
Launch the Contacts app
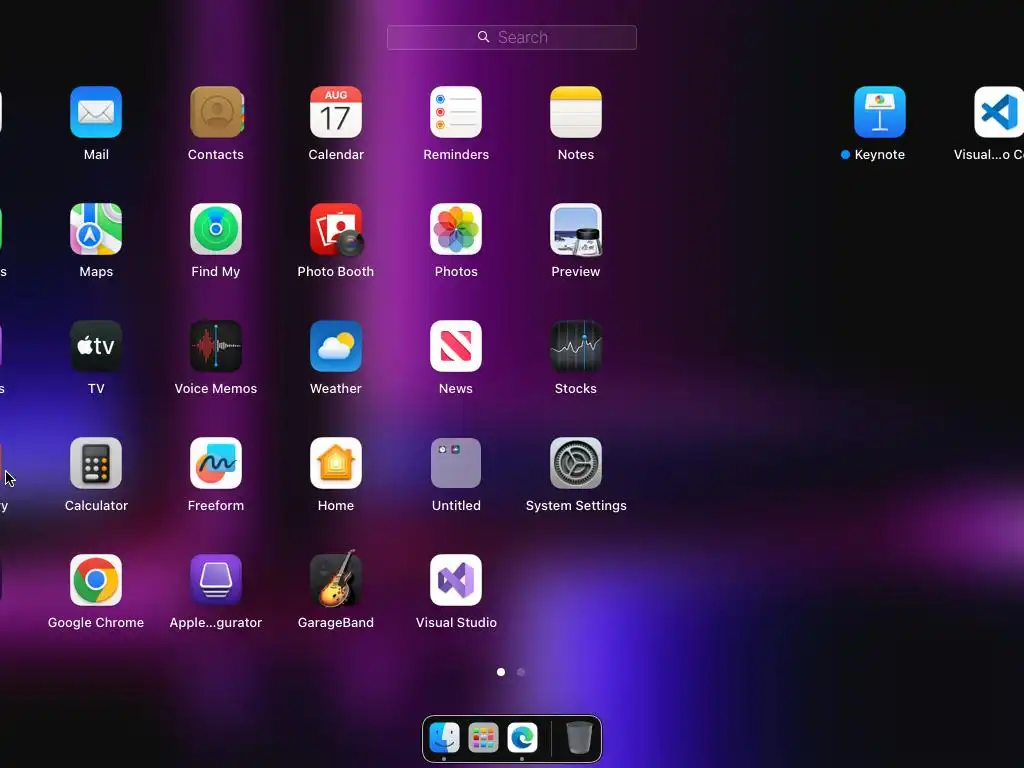pos(216,112)
